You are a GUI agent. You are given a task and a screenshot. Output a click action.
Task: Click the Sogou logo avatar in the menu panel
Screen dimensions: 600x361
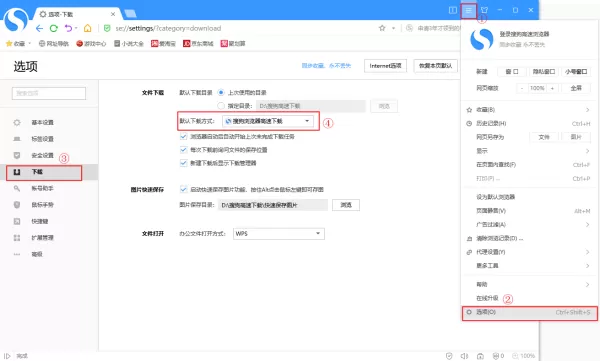click(x=481, y=39)
